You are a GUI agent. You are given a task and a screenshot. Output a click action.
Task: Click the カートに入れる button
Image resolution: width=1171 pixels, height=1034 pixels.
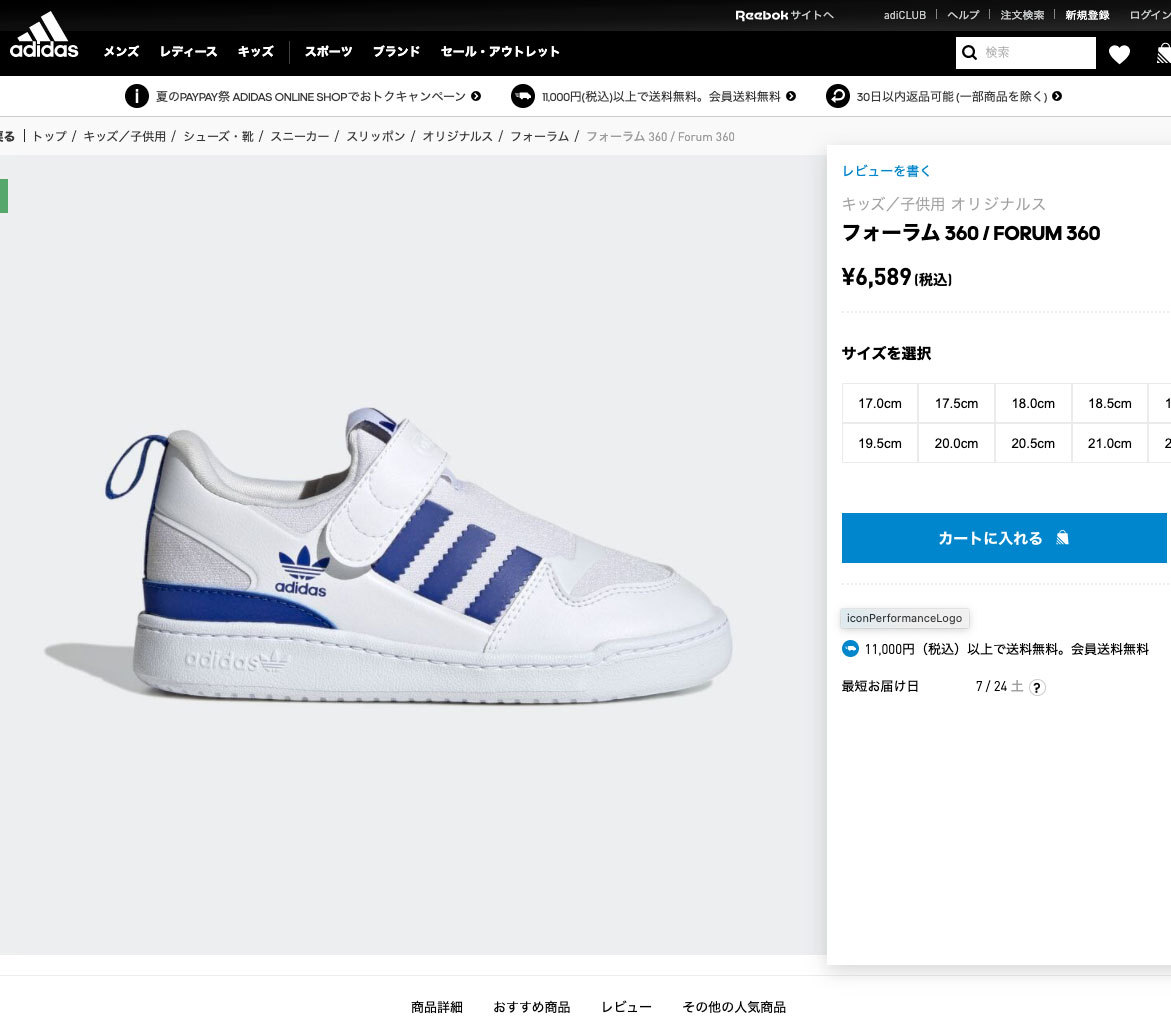click(1004, 538)
